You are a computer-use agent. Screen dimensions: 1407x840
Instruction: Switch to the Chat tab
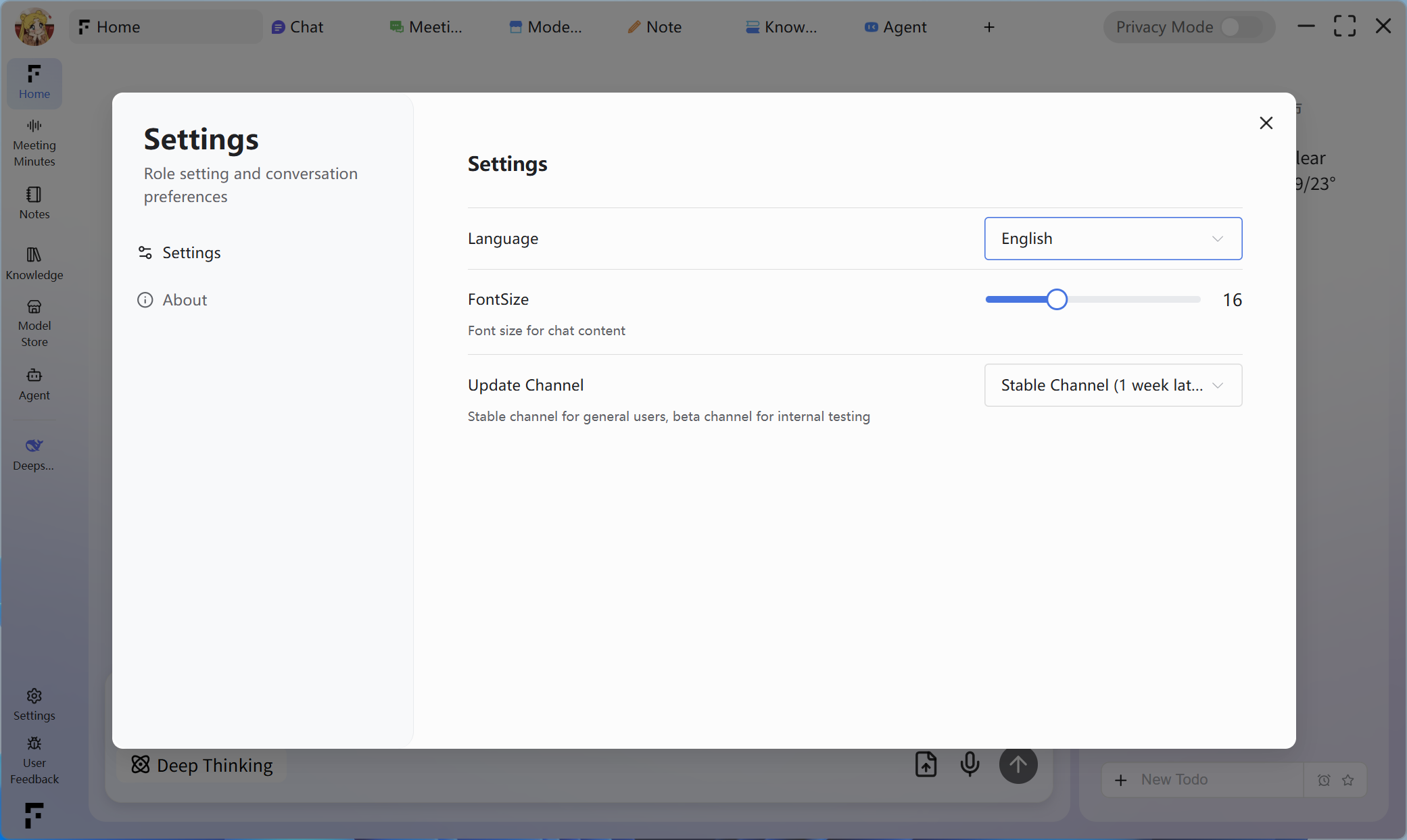297,27
